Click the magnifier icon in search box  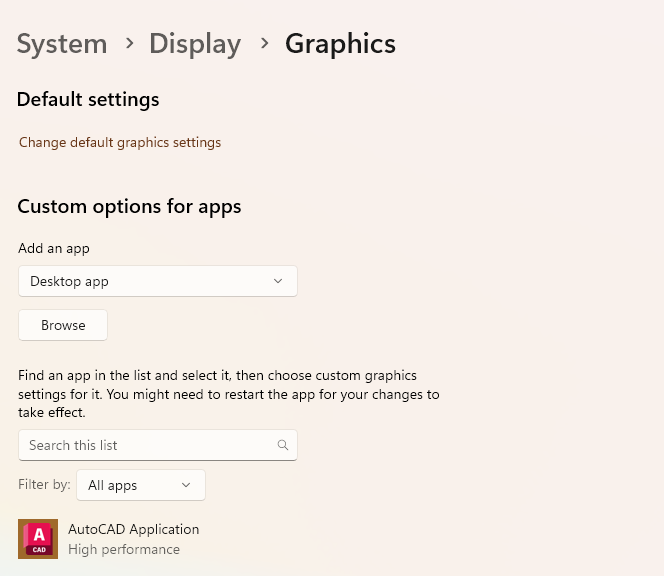pyautogui.click(x=283, y=445)
